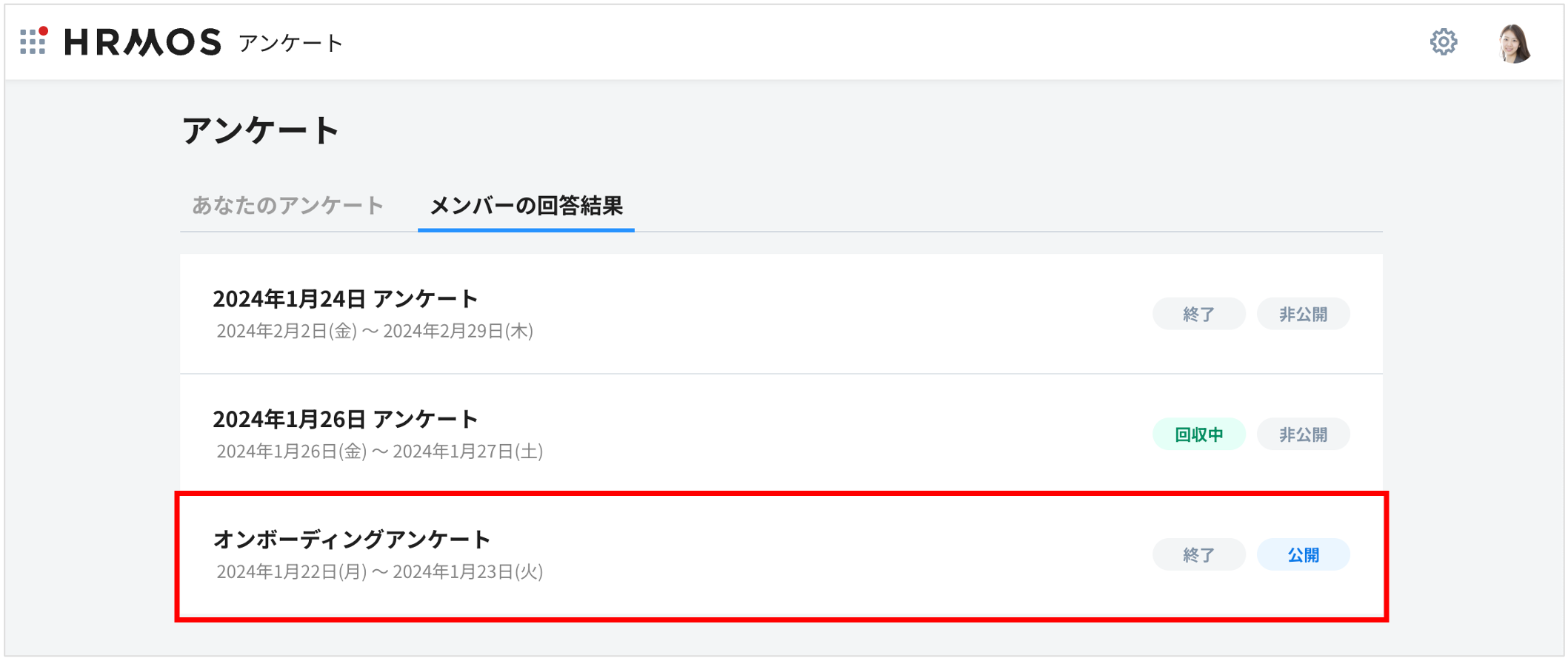Click the 終了 status badge on 2024年1月24日 アンケート
This screenshot has height=658, width=1568.
[x=1198, y=314]
